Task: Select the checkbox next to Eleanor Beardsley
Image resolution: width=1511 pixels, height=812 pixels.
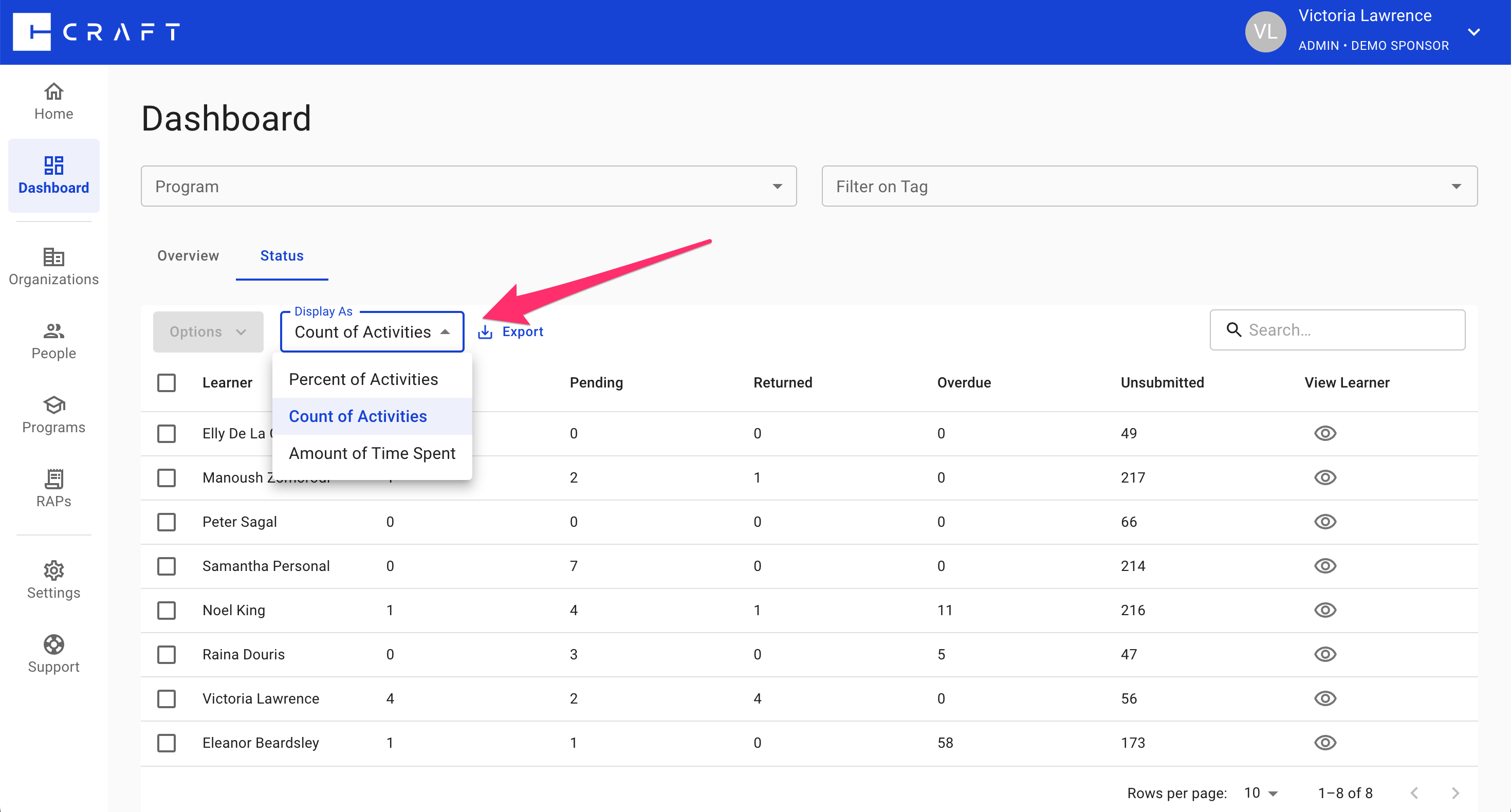Action: click(167, 743)
